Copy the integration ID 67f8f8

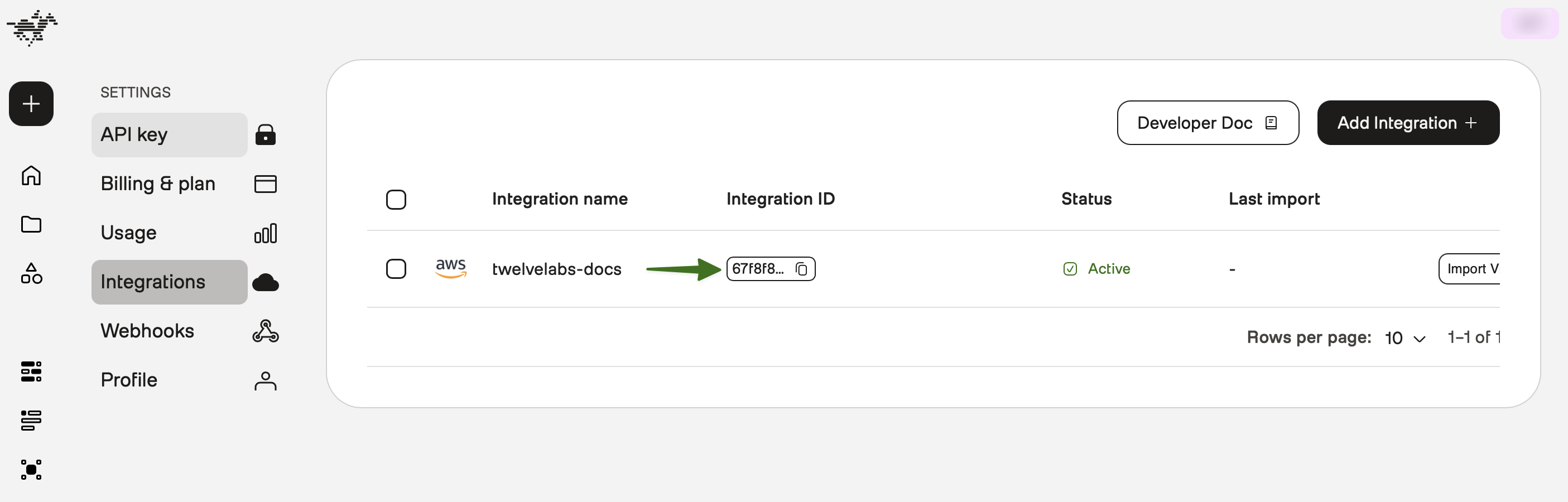802,269
